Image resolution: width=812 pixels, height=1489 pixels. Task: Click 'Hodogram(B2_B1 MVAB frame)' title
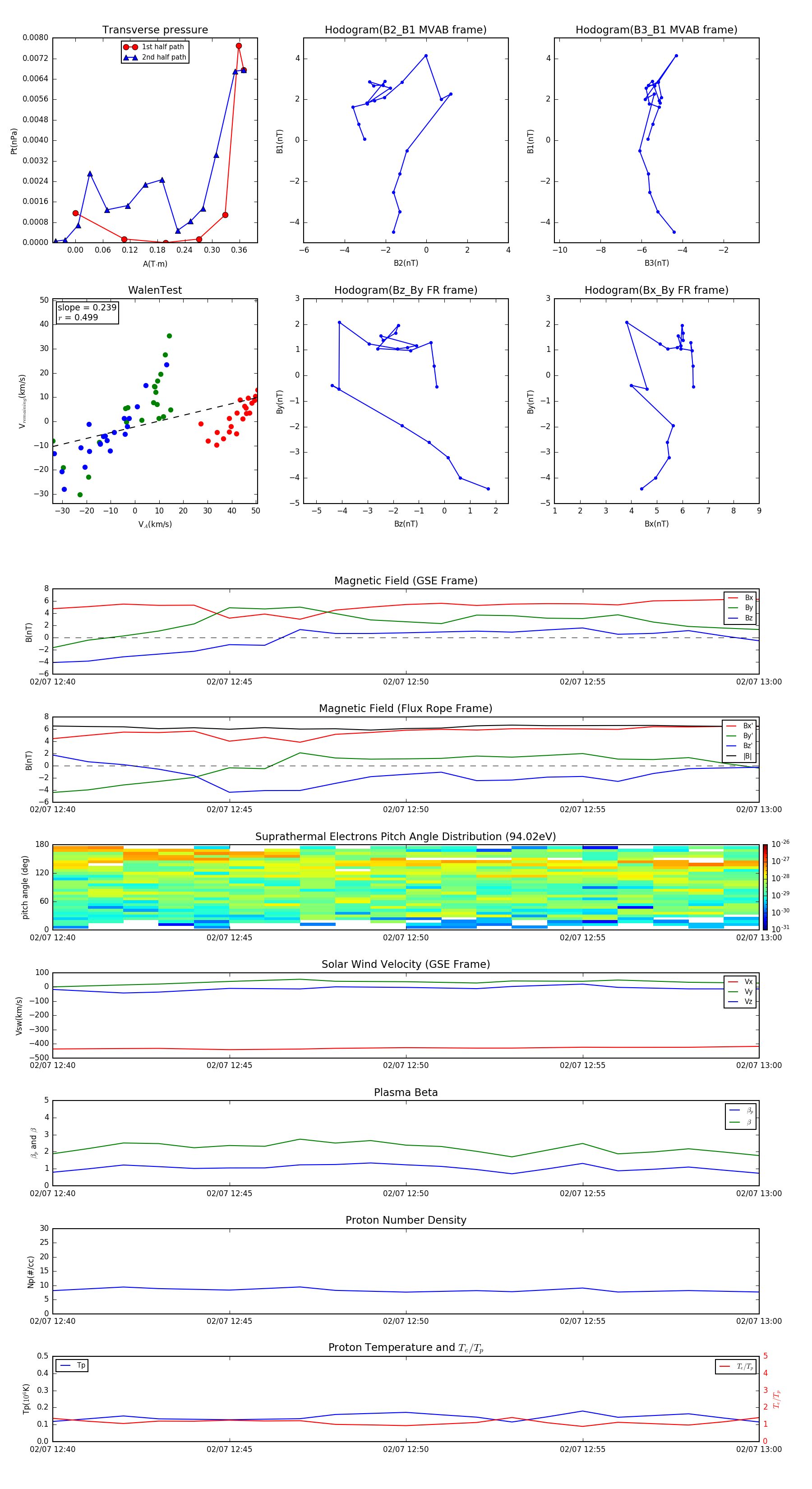(x=406, y=29)
